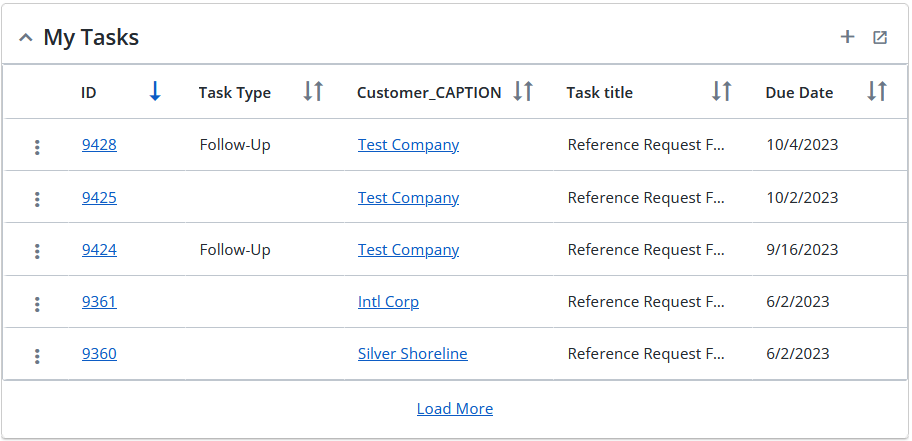Screen dimensions: 912x441
Task: Open the three-dot menu for task 9425
Action: click(x=37, y=200)
